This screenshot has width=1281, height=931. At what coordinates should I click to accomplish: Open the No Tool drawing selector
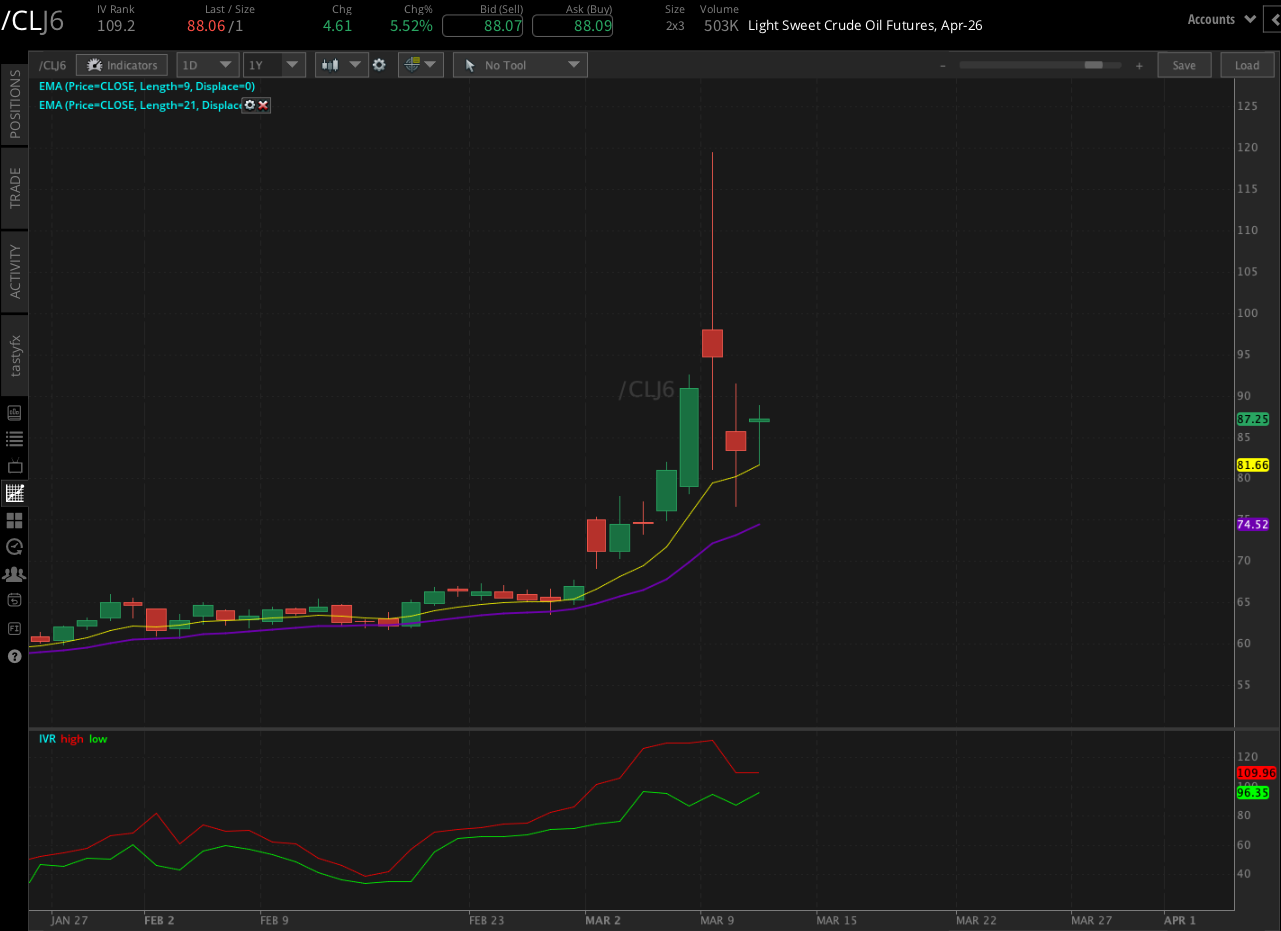[519, 64]
